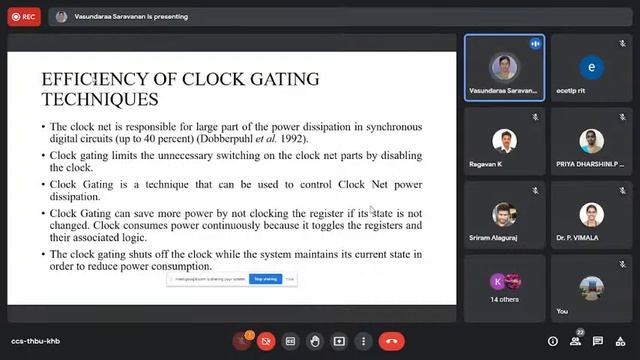Click the speaking indicator on Vasundaraa's tile
640x360 pixels.
click(x=536, y=44)
